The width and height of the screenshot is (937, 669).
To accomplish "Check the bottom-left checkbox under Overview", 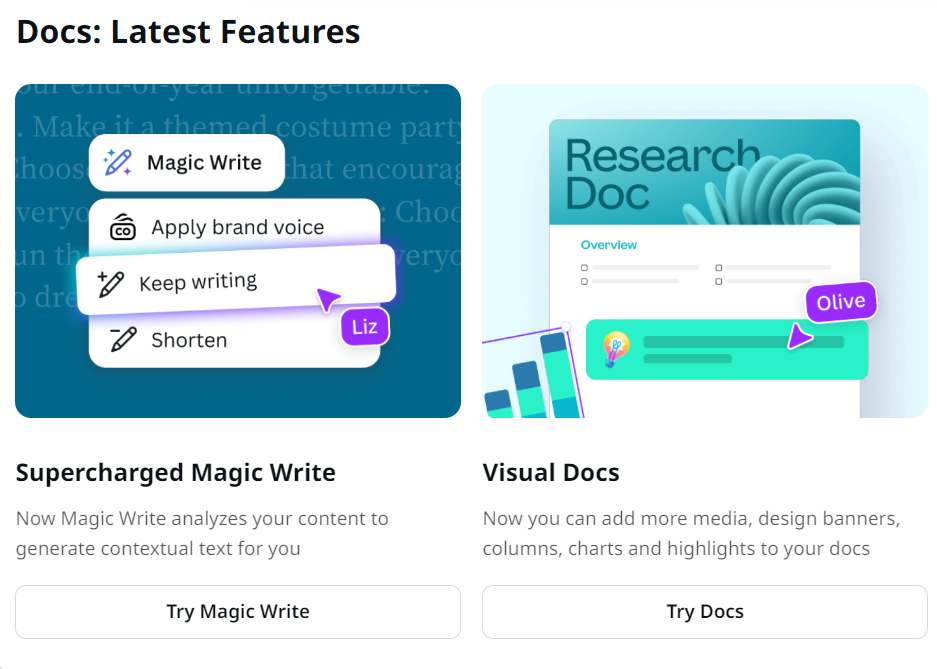I will pos(584,282).
